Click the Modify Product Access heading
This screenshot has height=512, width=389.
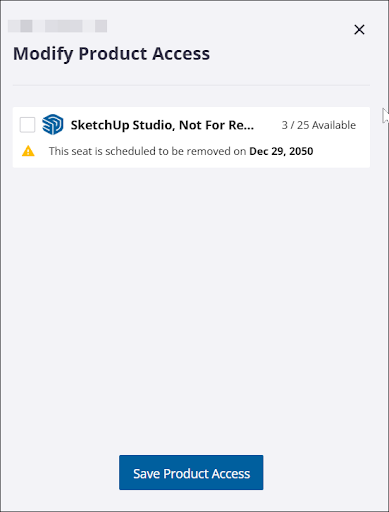coord(111,54)
